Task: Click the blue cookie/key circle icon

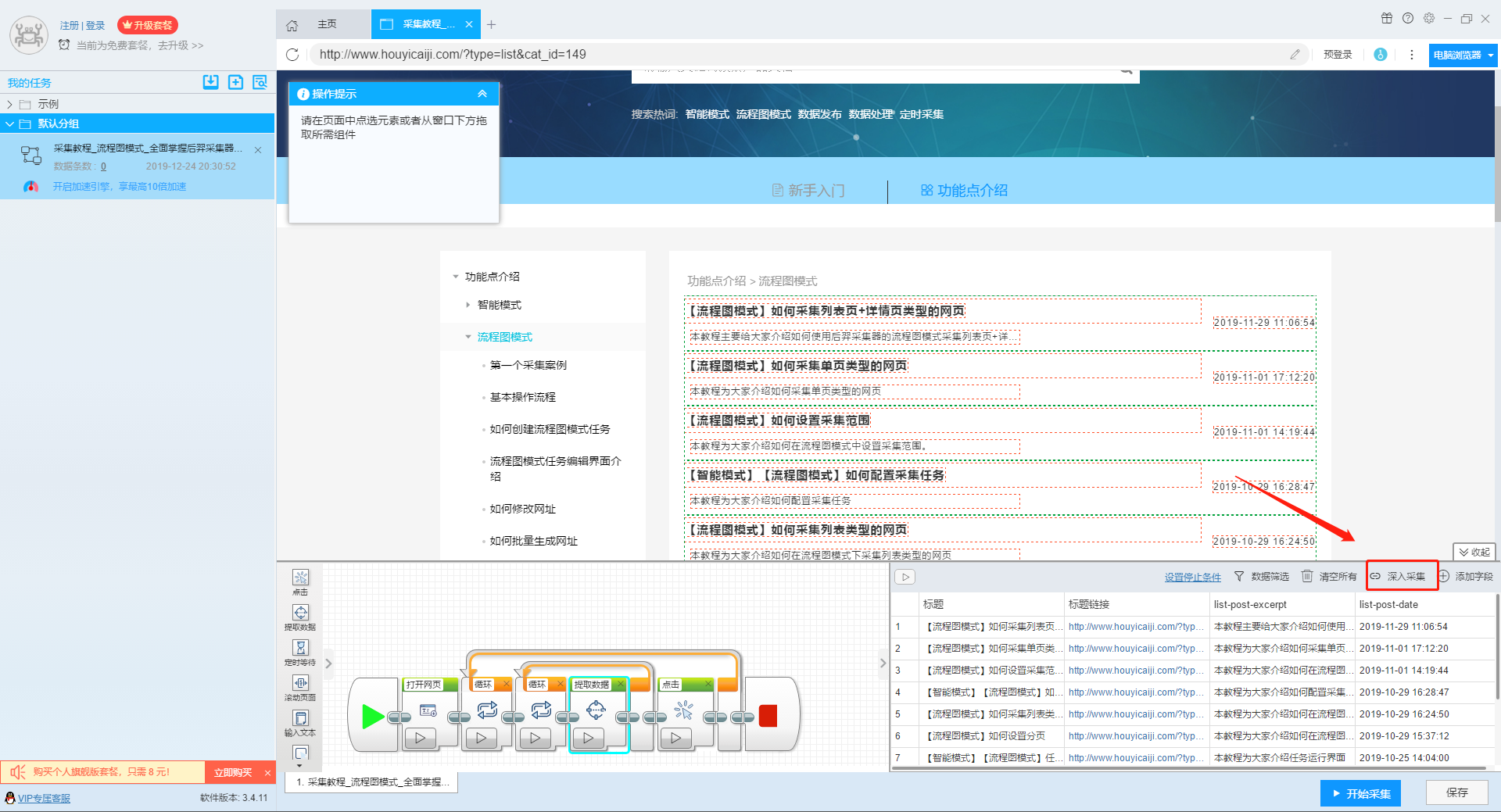Action: pos(1381,55)
